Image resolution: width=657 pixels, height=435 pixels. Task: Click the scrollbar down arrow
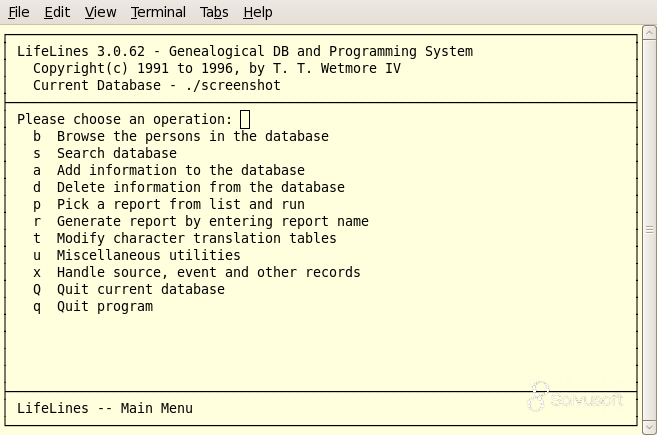tap(649, 427)
